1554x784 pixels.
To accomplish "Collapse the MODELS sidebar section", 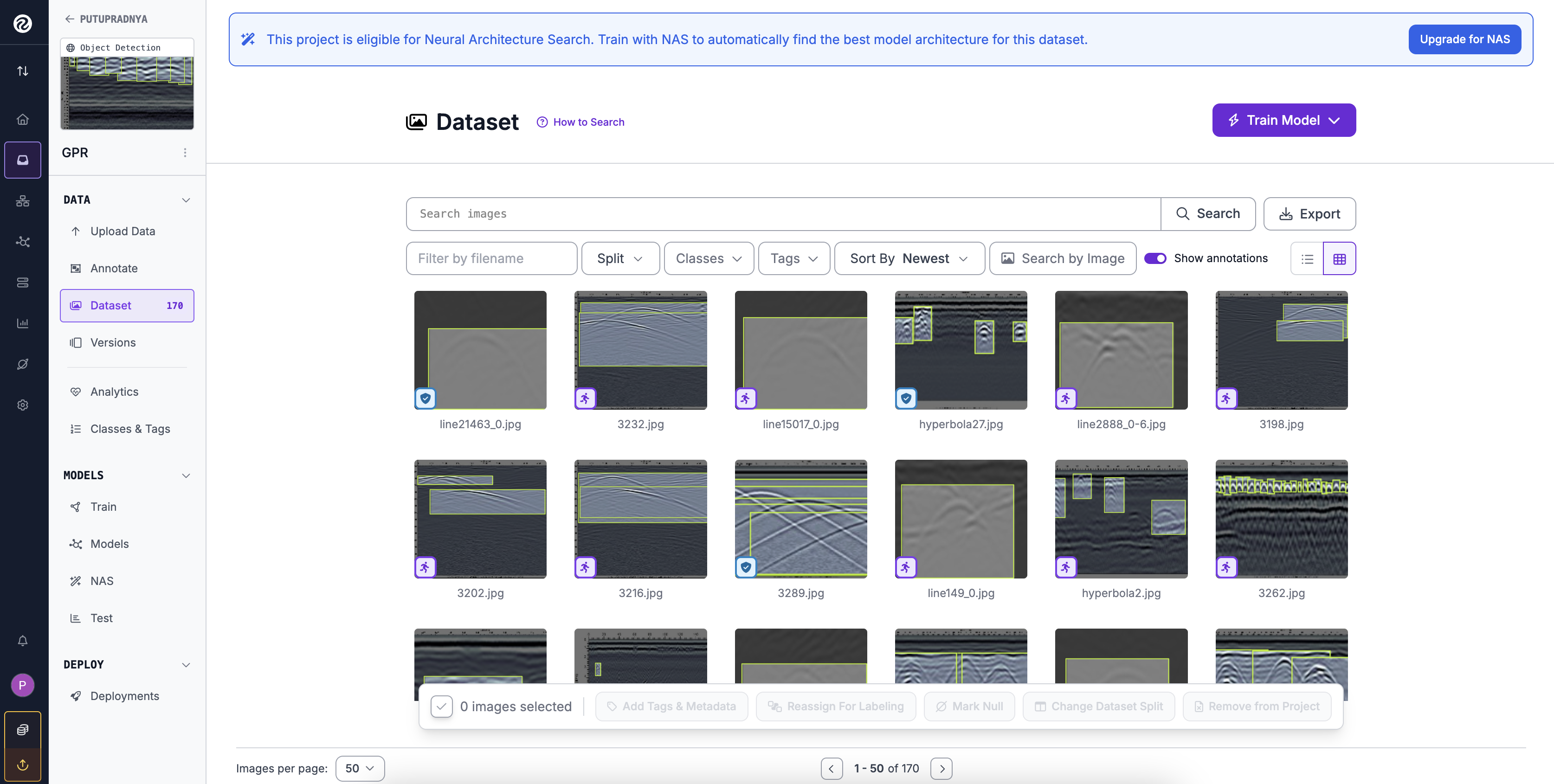I will coord(186,476).
